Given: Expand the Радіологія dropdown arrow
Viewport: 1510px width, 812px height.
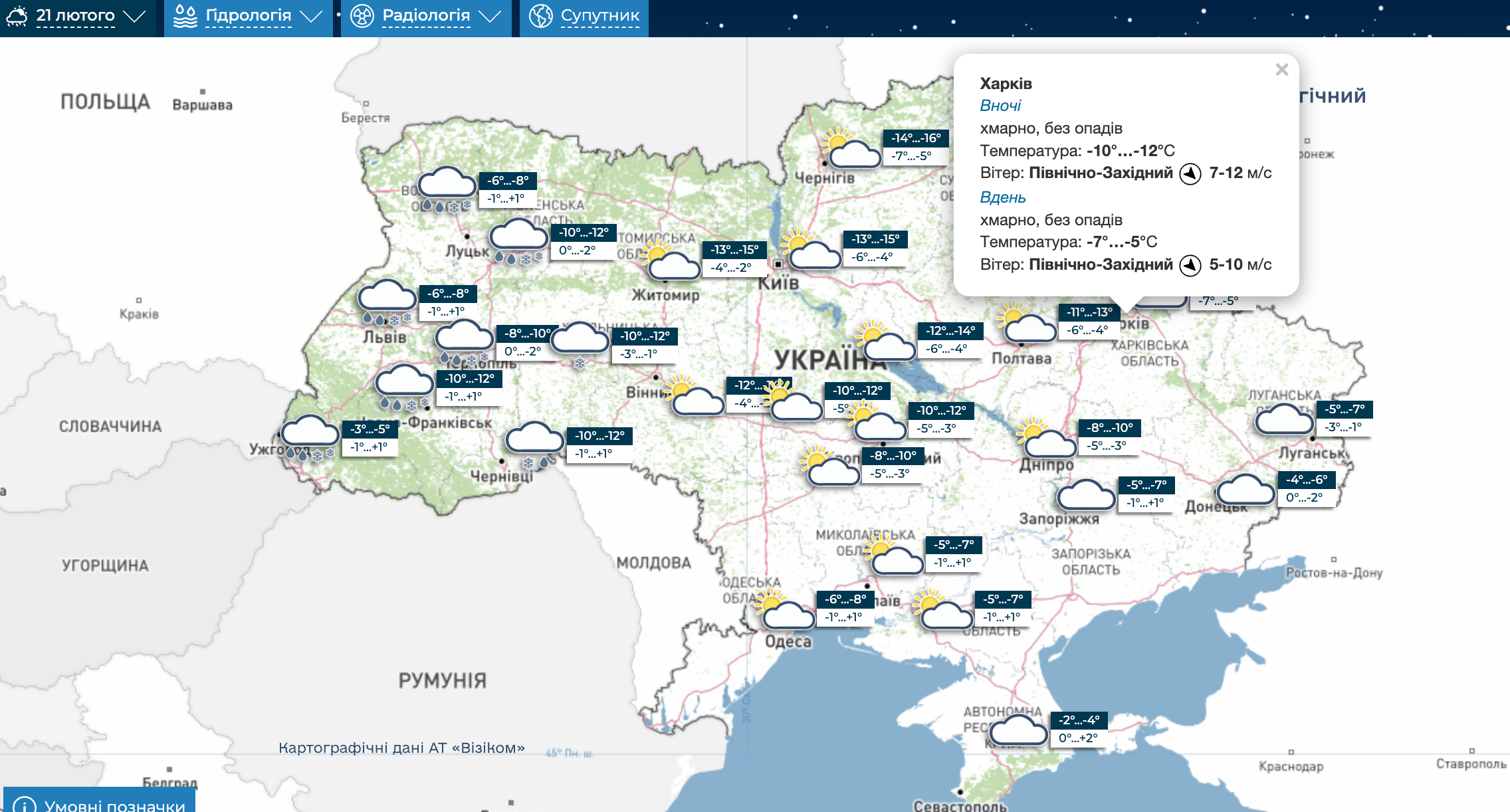Looking at the screenshot, I should click(x=490, y=16).
